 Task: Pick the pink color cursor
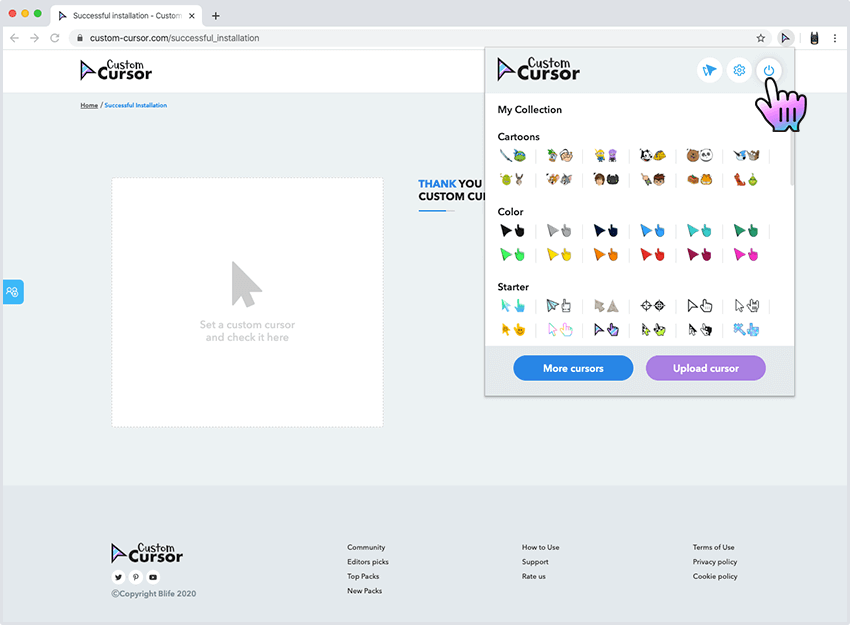[x=746, y=255]
